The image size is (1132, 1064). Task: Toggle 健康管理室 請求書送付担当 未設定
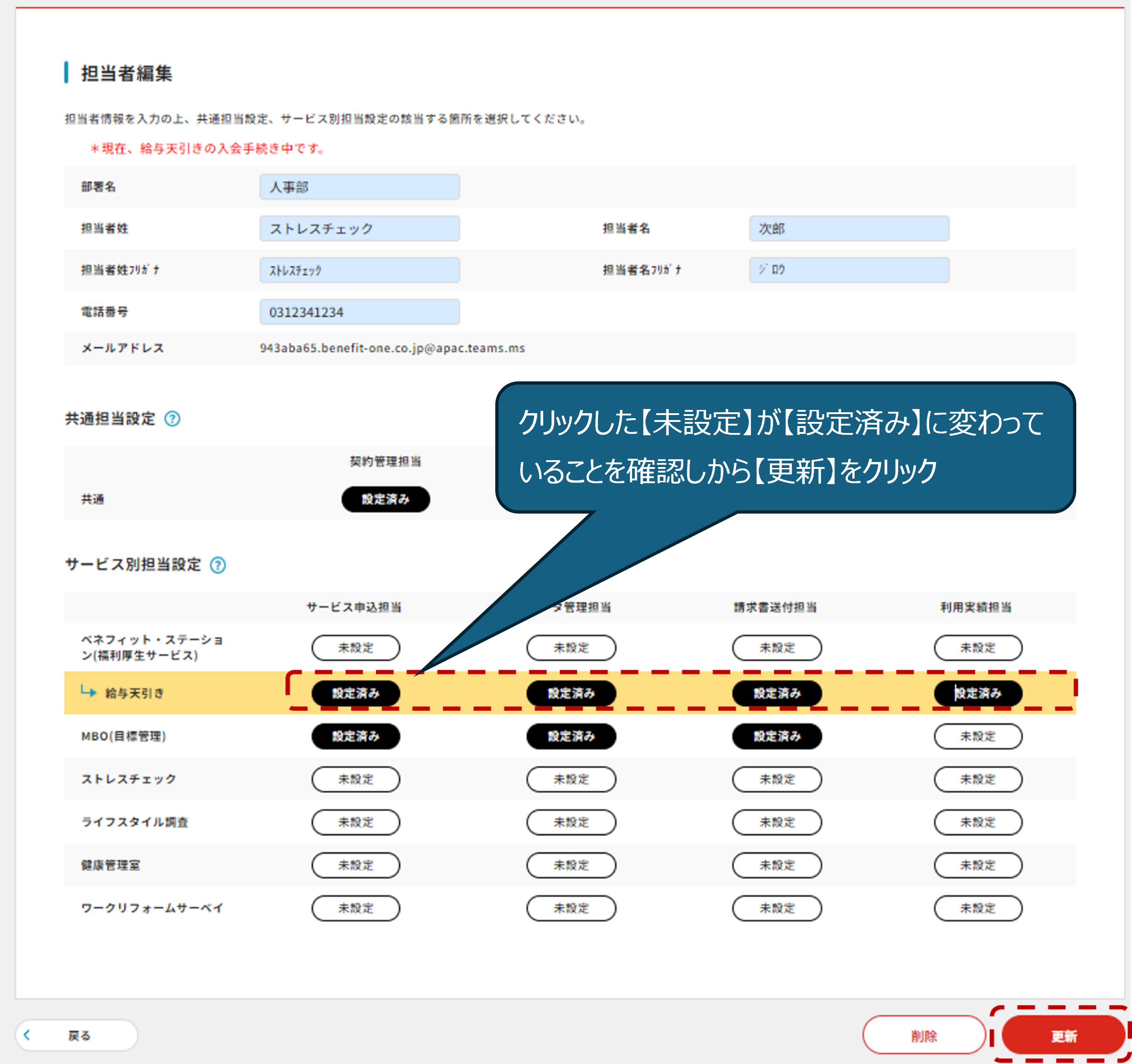[x=777, y=865]
